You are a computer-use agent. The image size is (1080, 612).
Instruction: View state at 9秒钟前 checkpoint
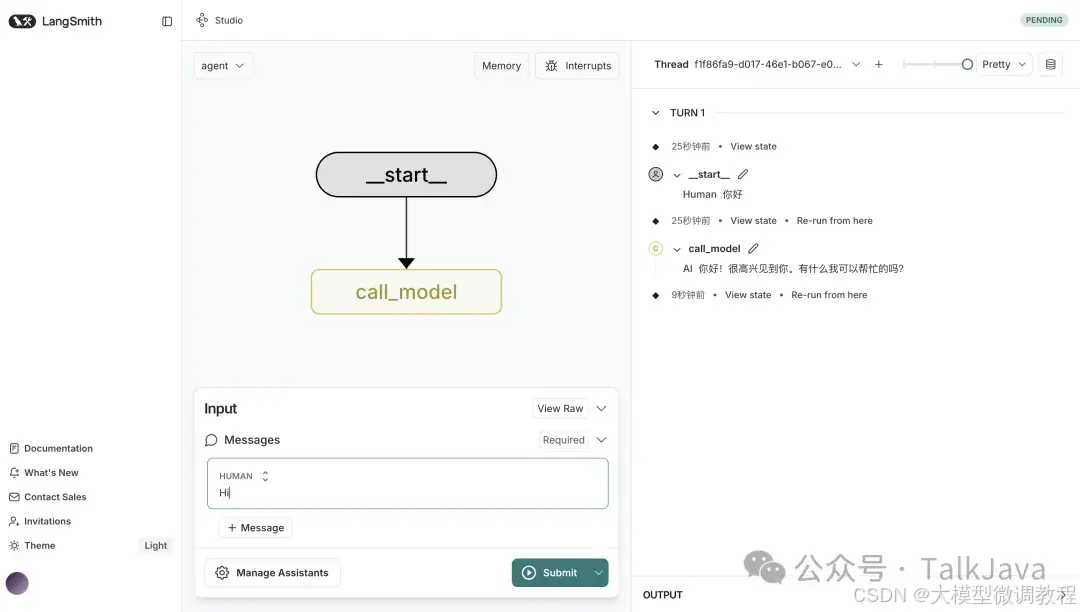(748, 295)
